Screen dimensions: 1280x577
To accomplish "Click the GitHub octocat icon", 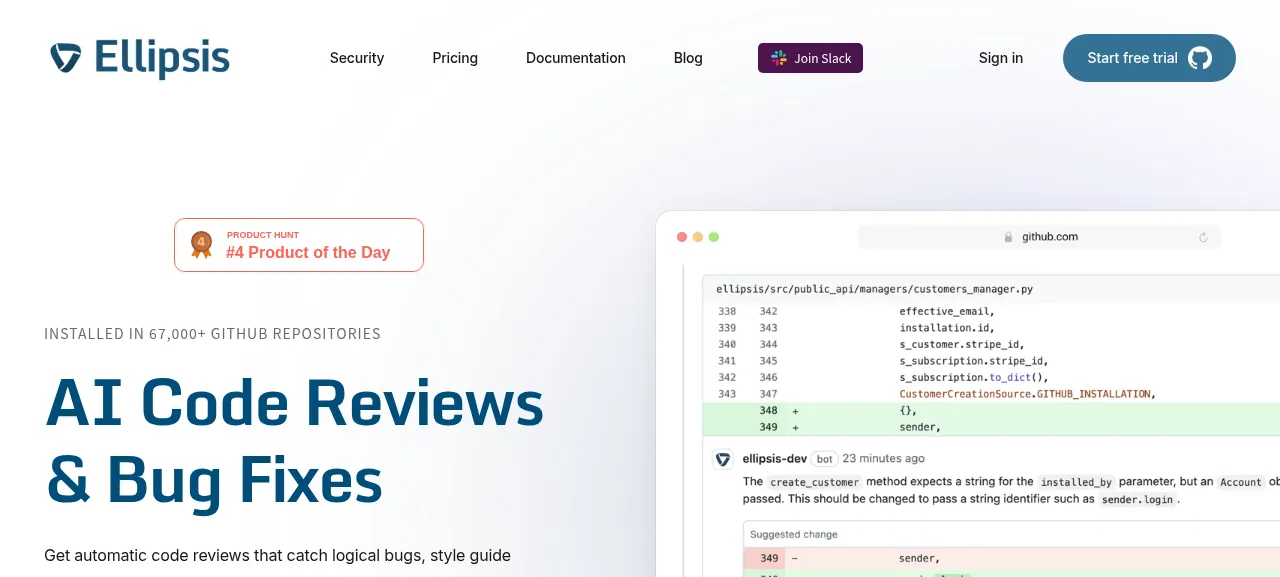I will pyautogui.click(x=1200, y=58).
